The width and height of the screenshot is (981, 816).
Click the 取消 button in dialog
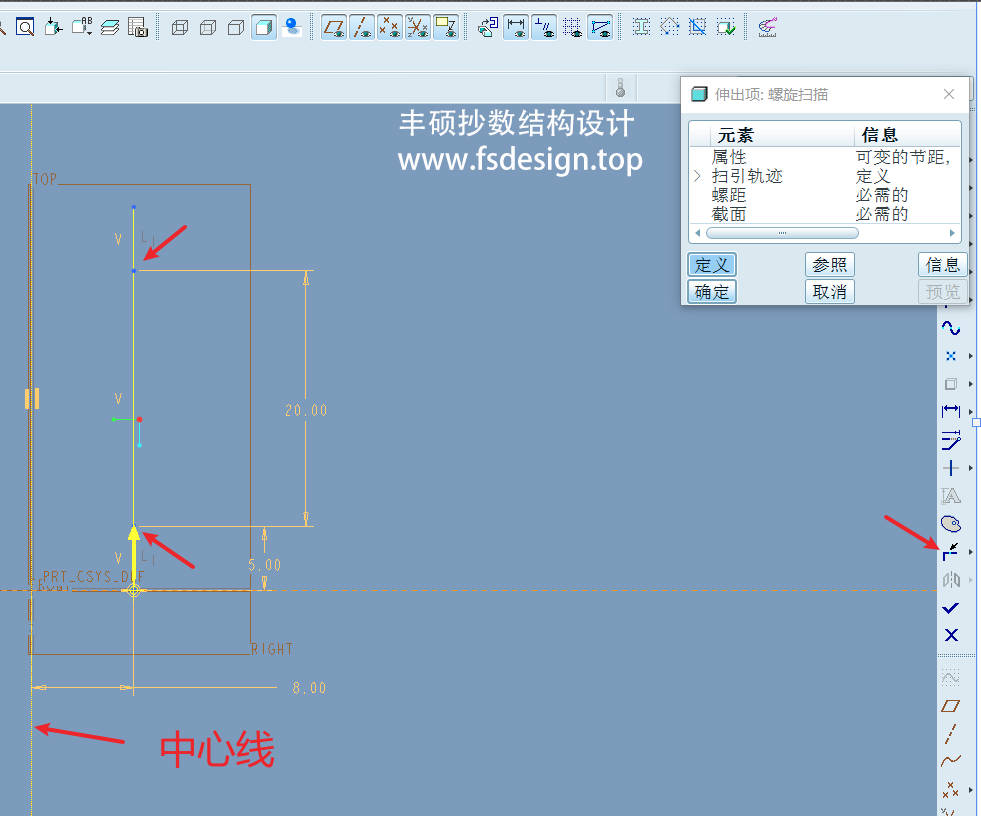click(x=829, y=291)
